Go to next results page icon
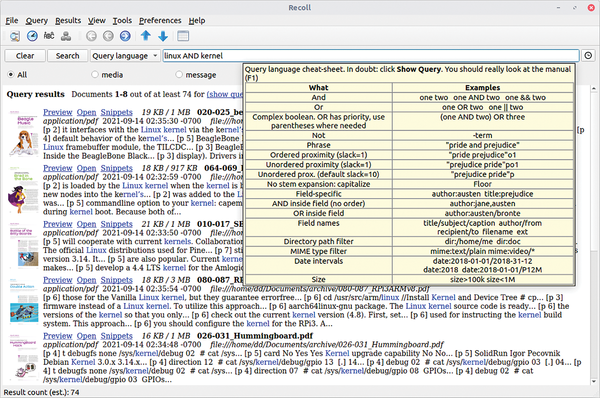Viewport: 600px width, 398px height. (x=125, y=36)
